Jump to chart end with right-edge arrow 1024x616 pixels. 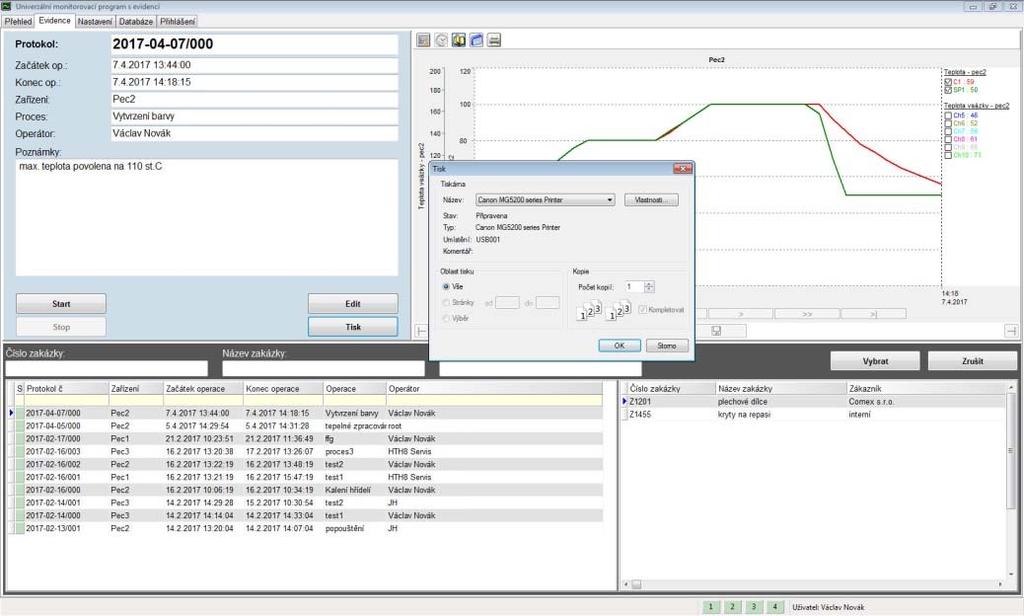[1011, 331]
